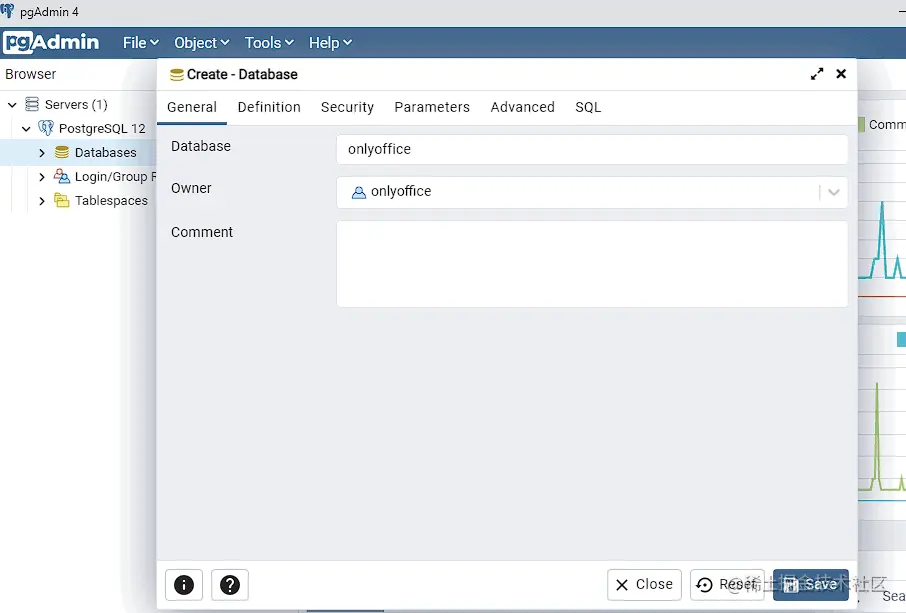Click the Comment field label
The width and height of the screenshot is (906, 613).
click(202, 232)
